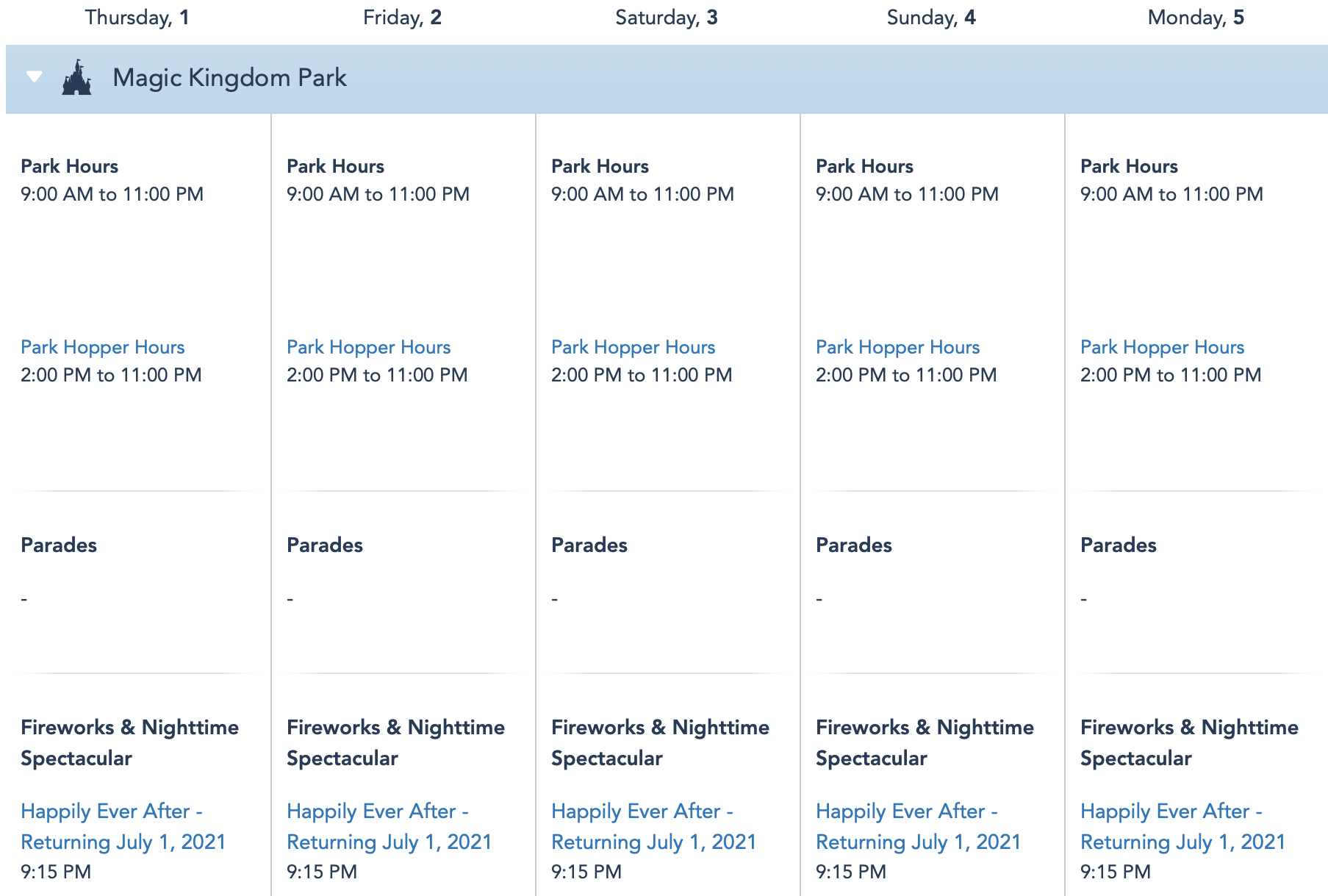The image size is (1328, 896).
Task: Open Sunday's Happily Ever After link
Action: [x=918, y=826]
